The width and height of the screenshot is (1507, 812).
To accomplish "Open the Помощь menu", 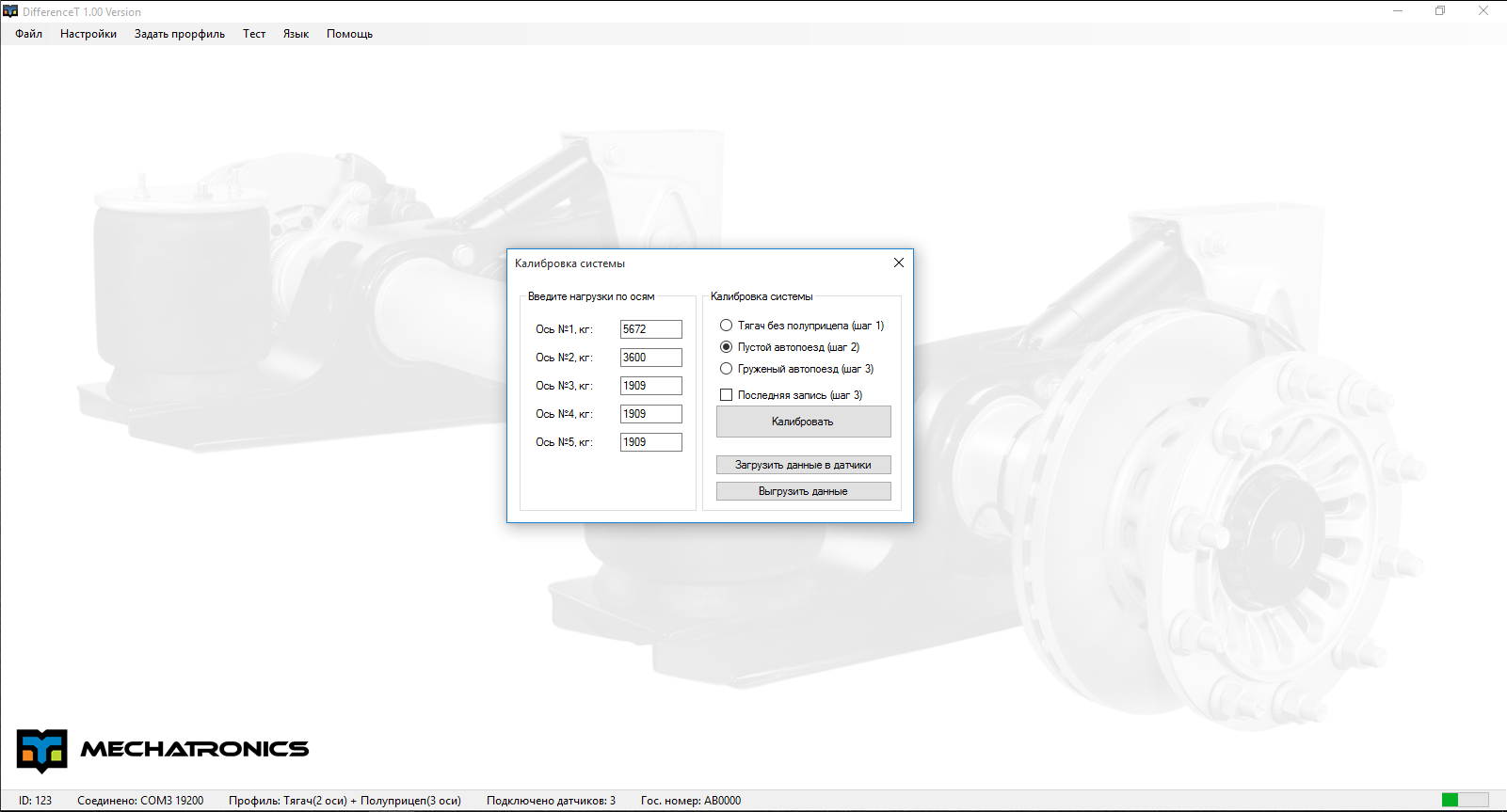I will click(349, 34).
